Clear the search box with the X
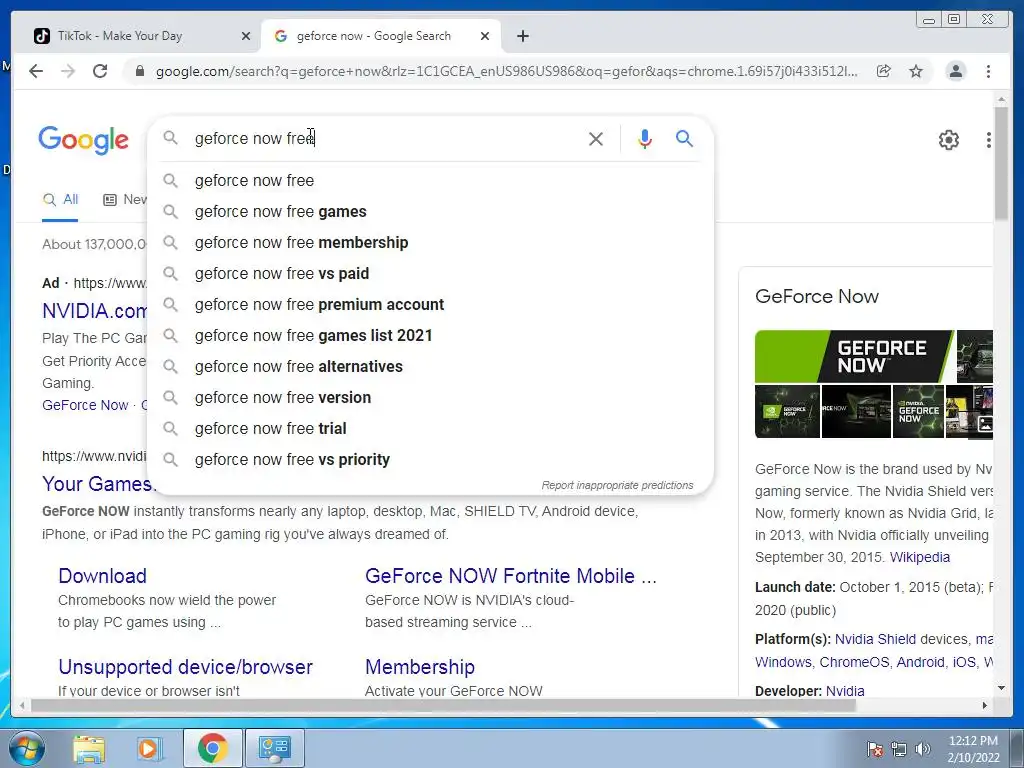 [596, 138]
